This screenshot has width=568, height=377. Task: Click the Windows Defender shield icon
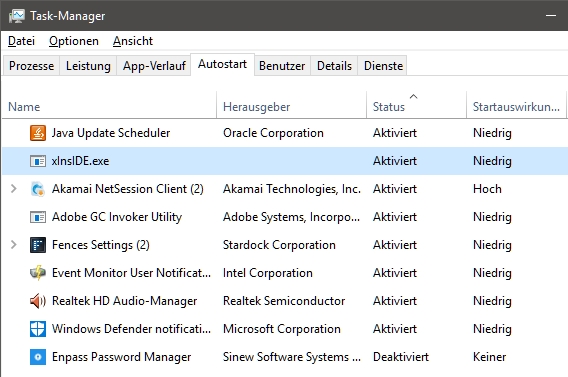(38, 329)
